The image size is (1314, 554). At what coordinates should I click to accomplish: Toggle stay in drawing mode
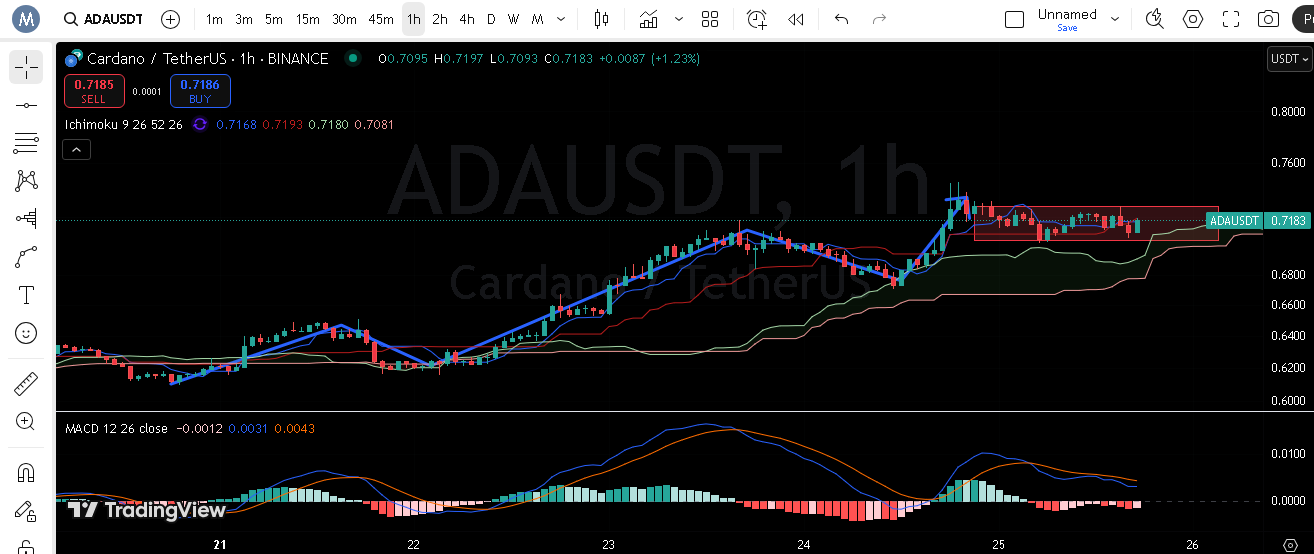pyautogui.click(x=26, y=510)
